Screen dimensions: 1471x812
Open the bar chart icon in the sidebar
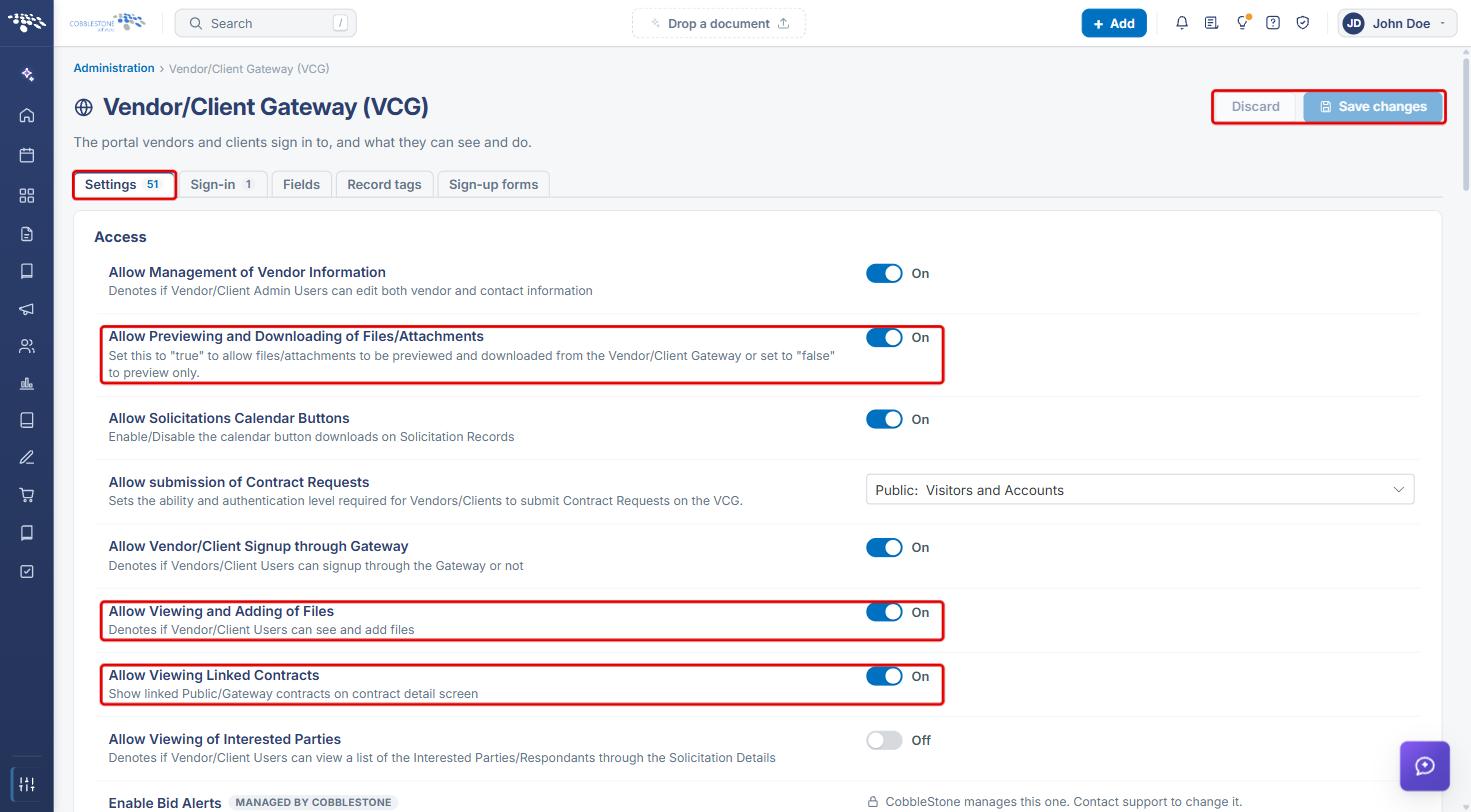pos(27,384)
